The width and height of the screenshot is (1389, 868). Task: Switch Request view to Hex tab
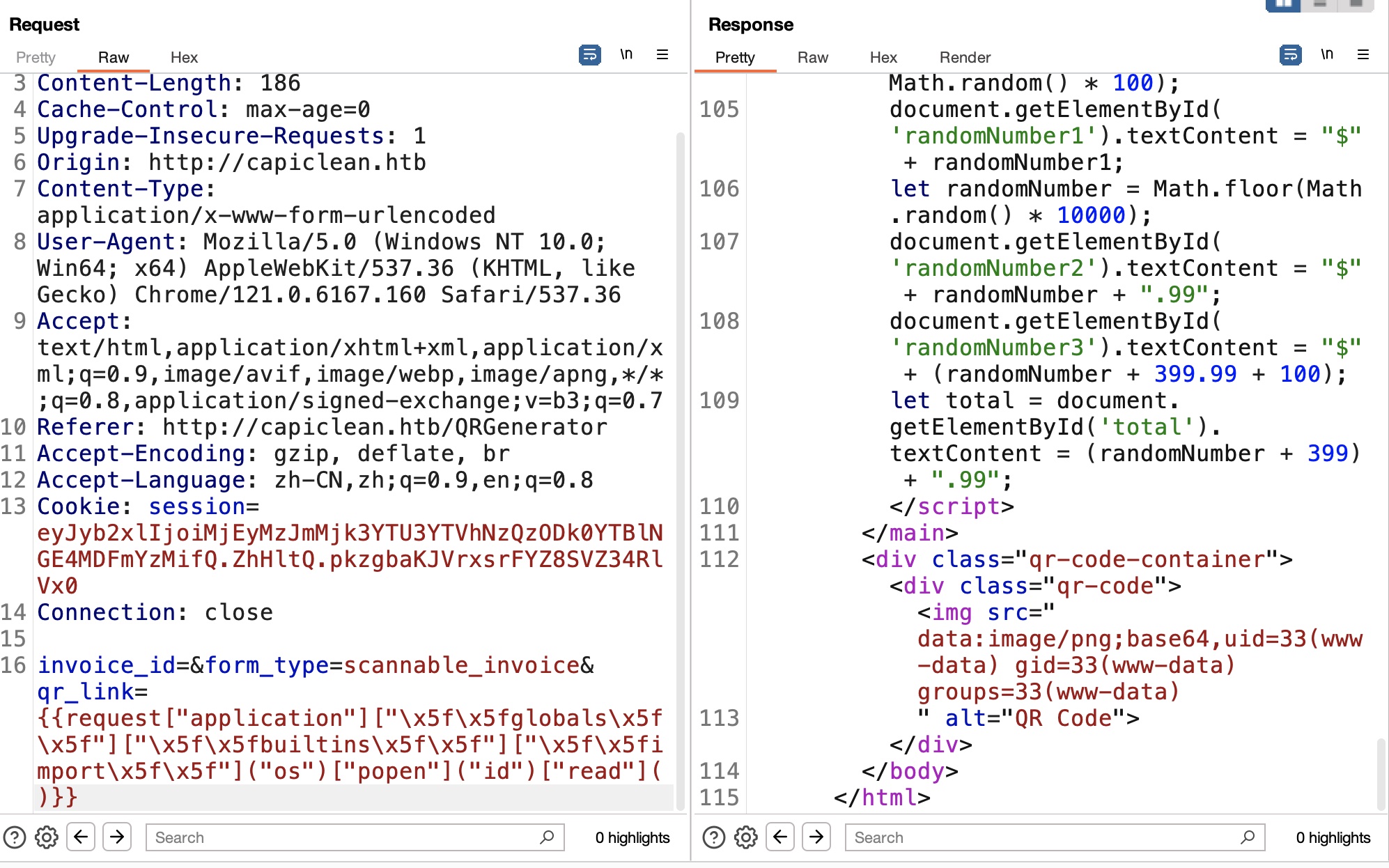coord(184,57)
